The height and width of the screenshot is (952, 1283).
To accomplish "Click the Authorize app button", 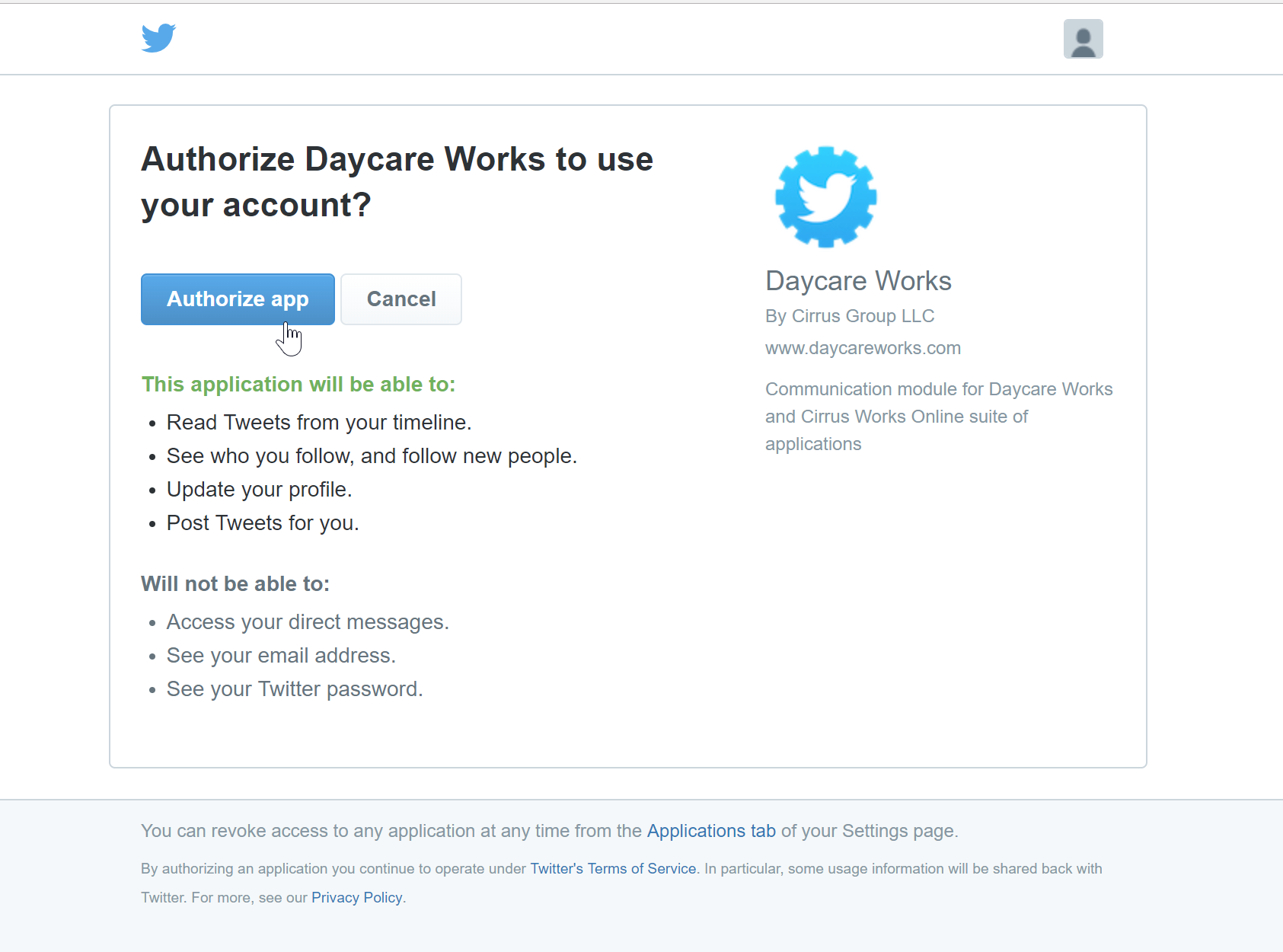I will (x=238, y=299).
